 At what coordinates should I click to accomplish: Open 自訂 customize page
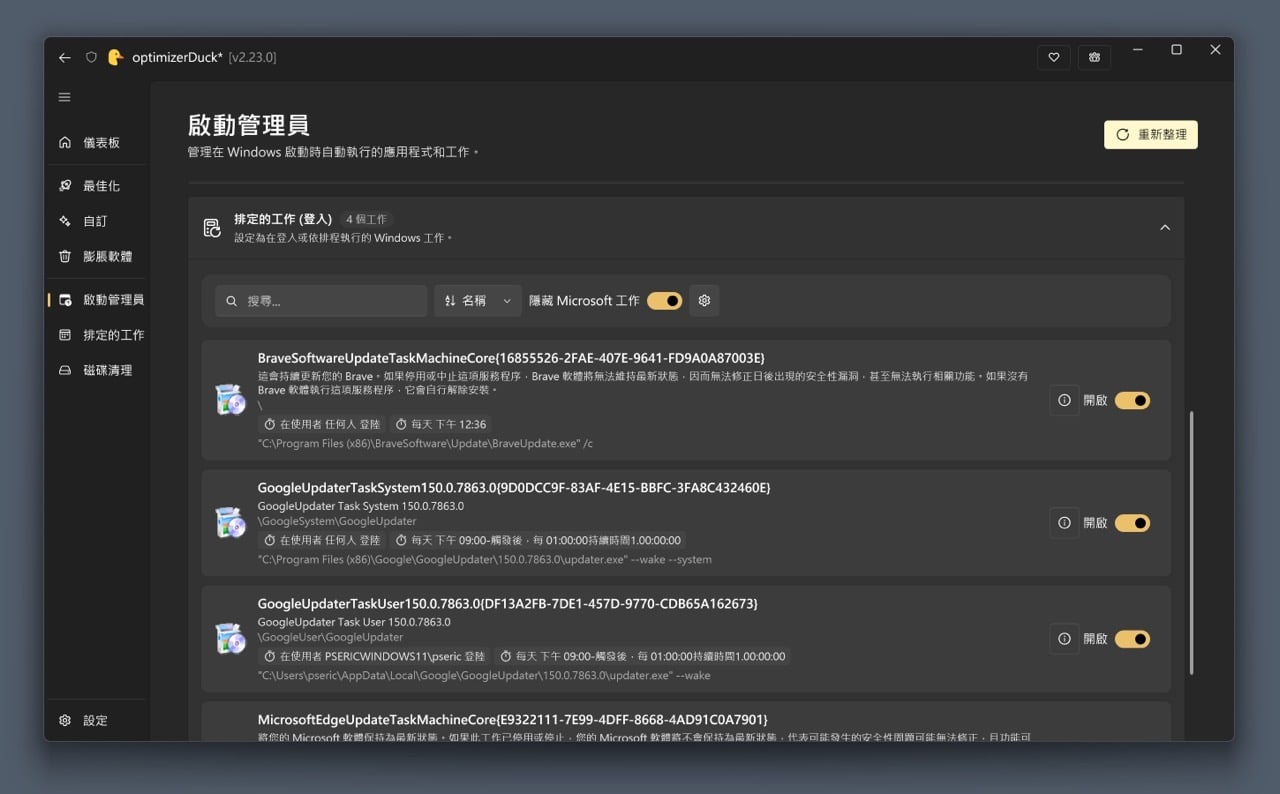pos(98,221)
